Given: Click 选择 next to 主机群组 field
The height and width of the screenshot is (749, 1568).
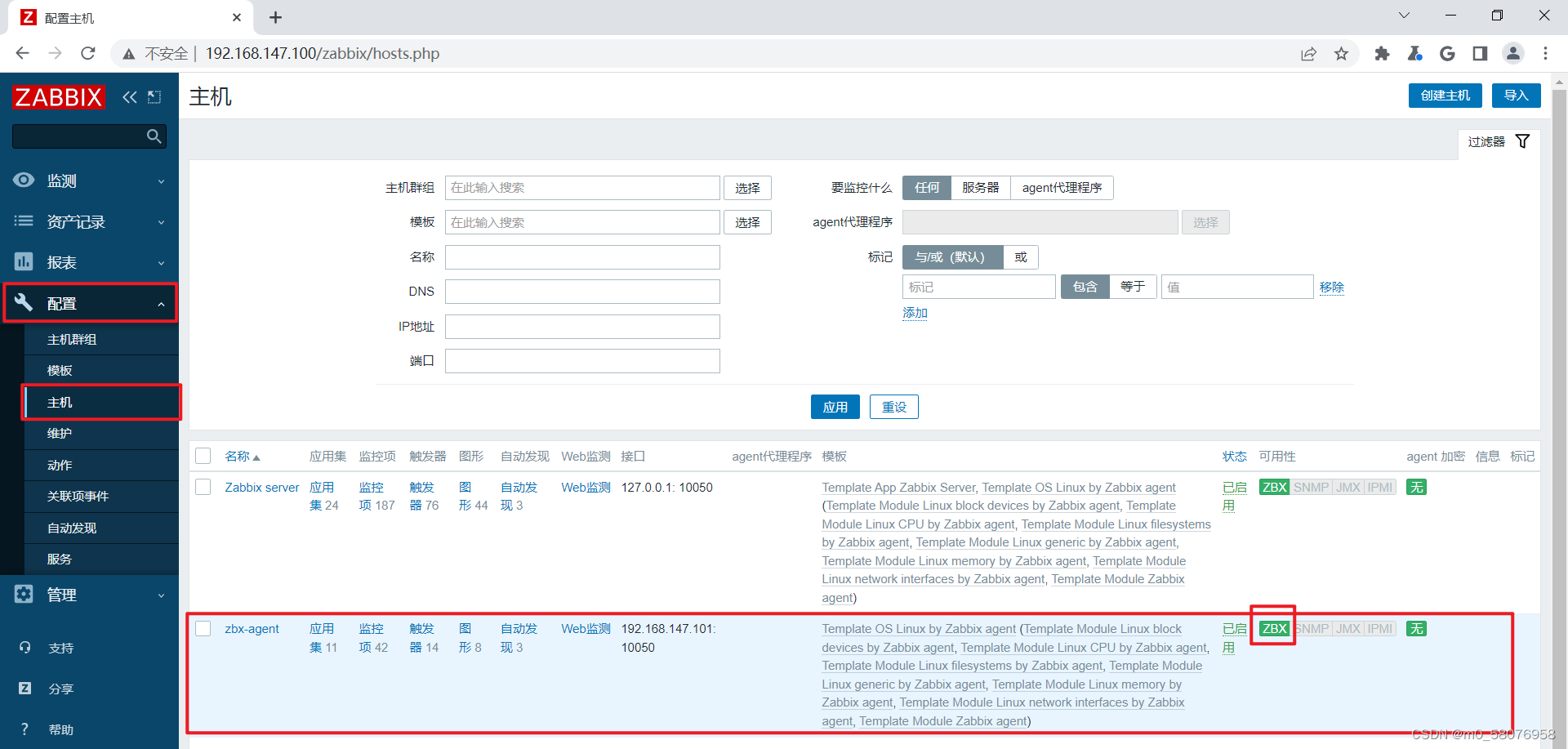Looking at the screenshot, I should pos(747,188).
